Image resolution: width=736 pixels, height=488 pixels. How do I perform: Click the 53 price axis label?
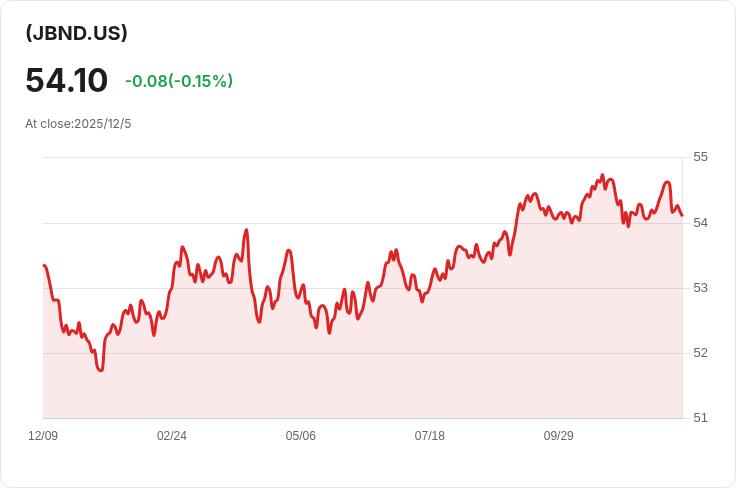(700, 288)
